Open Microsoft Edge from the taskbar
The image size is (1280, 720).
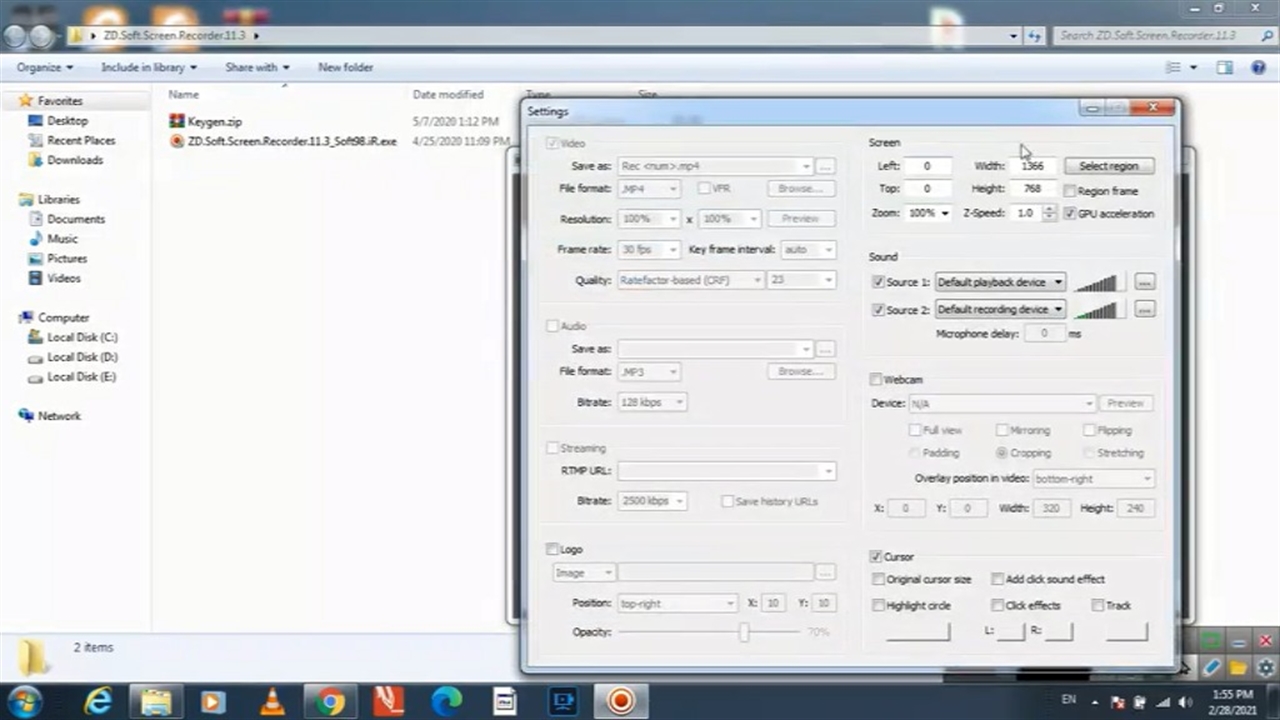tap(447, 701)
